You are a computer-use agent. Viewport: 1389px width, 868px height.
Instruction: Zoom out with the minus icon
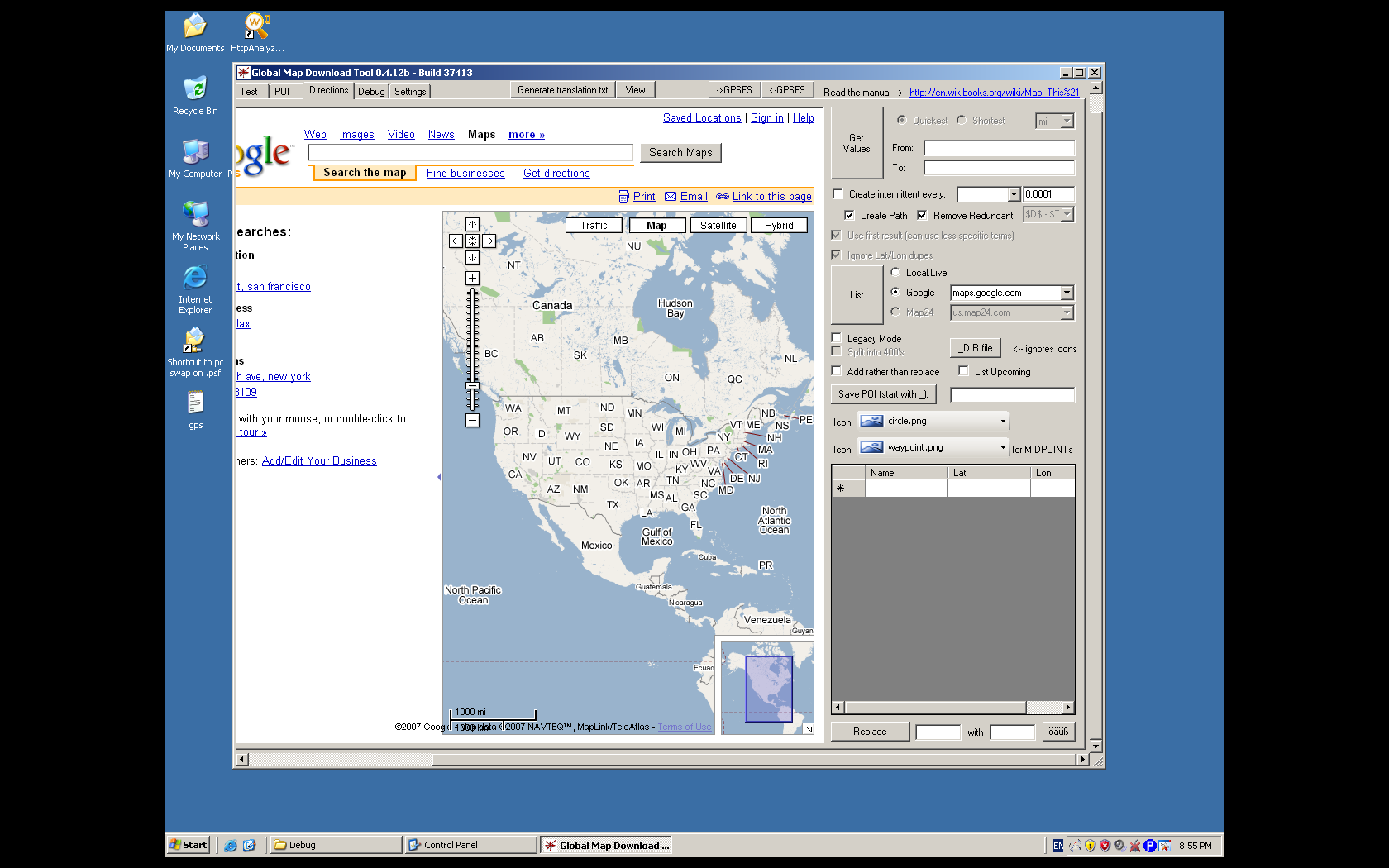[x=472, y=421]
